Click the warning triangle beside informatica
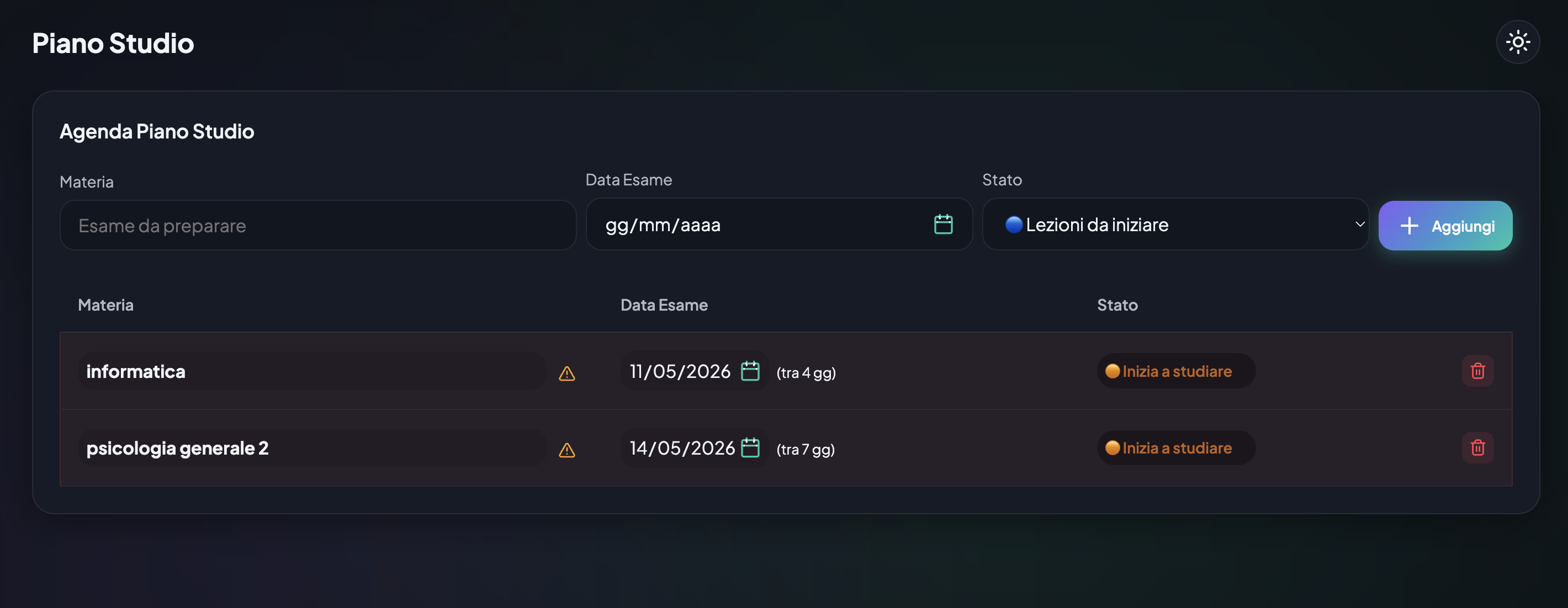This screenshot has height=608, width=1568. tap(566, 374)
